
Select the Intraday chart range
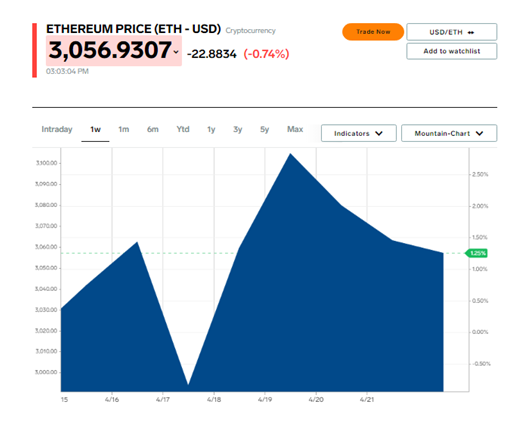[57, 129]
